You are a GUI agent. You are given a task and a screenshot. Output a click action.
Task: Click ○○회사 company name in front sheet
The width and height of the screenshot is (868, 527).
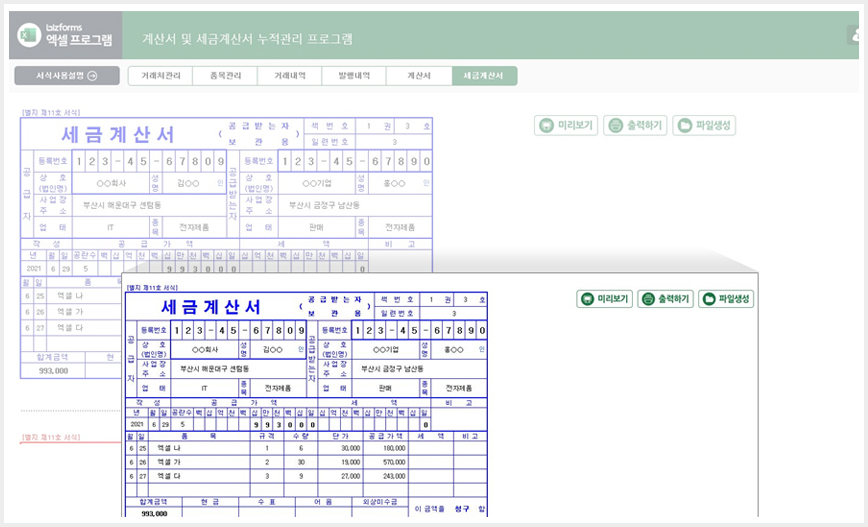205,350
